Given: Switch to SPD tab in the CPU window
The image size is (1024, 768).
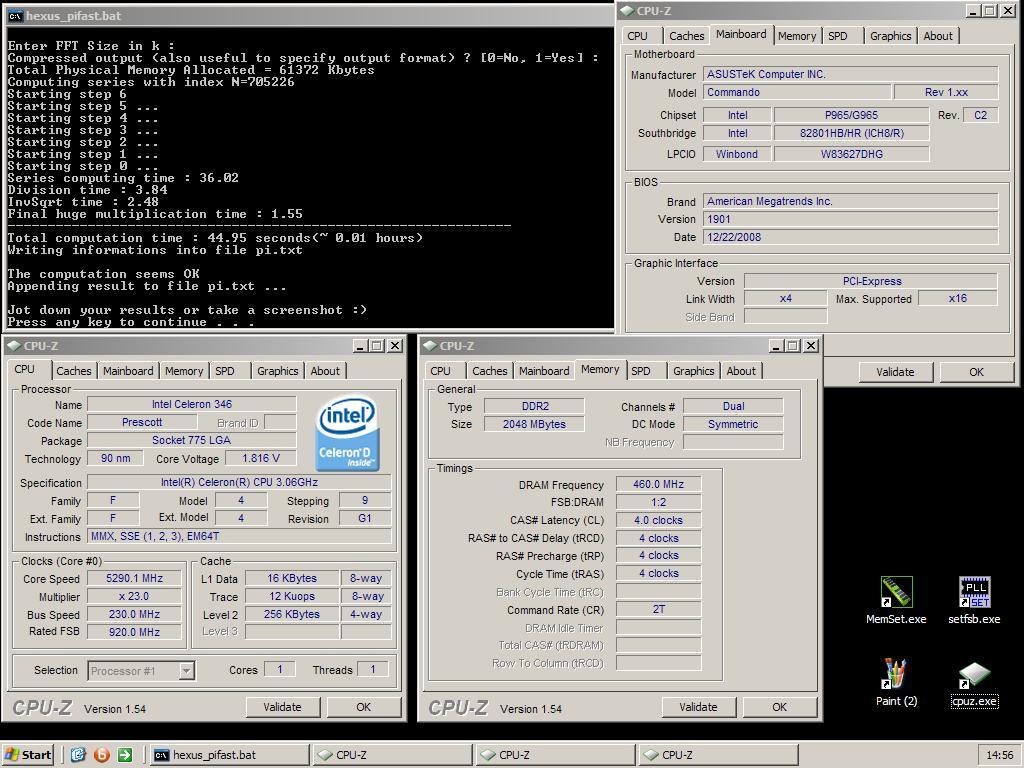Looking at the screenshot, I should pyautogui.click(x=225, y=371).
